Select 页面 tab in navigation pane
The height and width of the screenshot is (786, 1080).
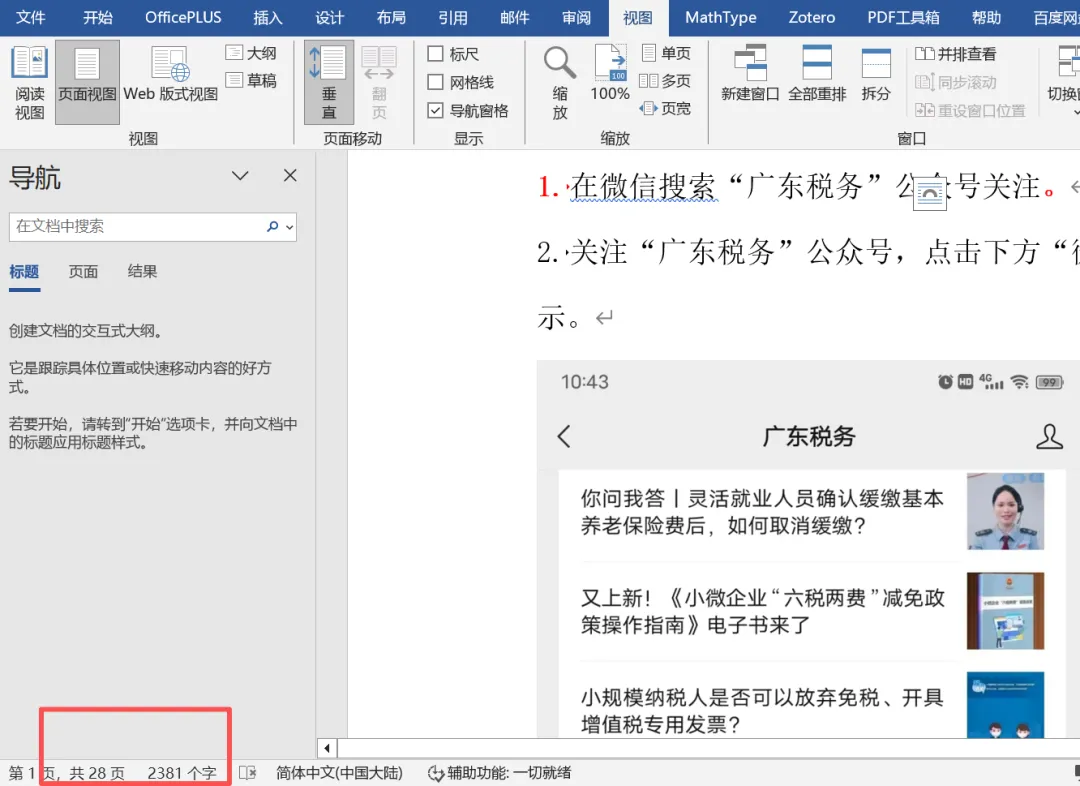(83, 272)
